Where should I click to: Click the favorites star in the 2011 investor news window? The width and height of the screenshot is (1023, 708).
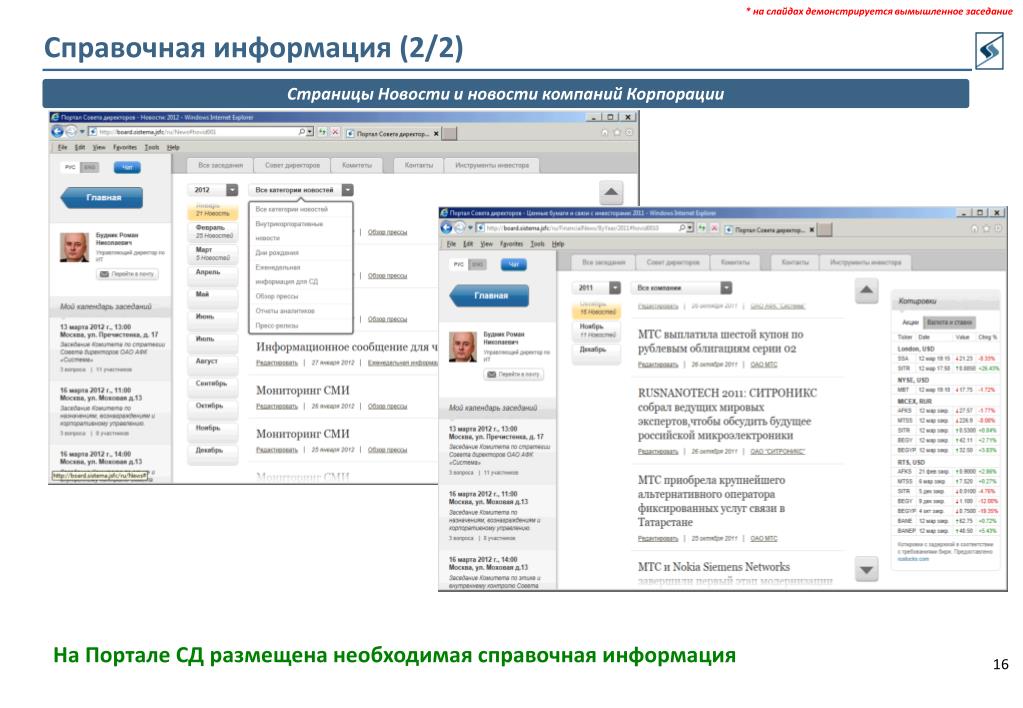click(986, 228)
